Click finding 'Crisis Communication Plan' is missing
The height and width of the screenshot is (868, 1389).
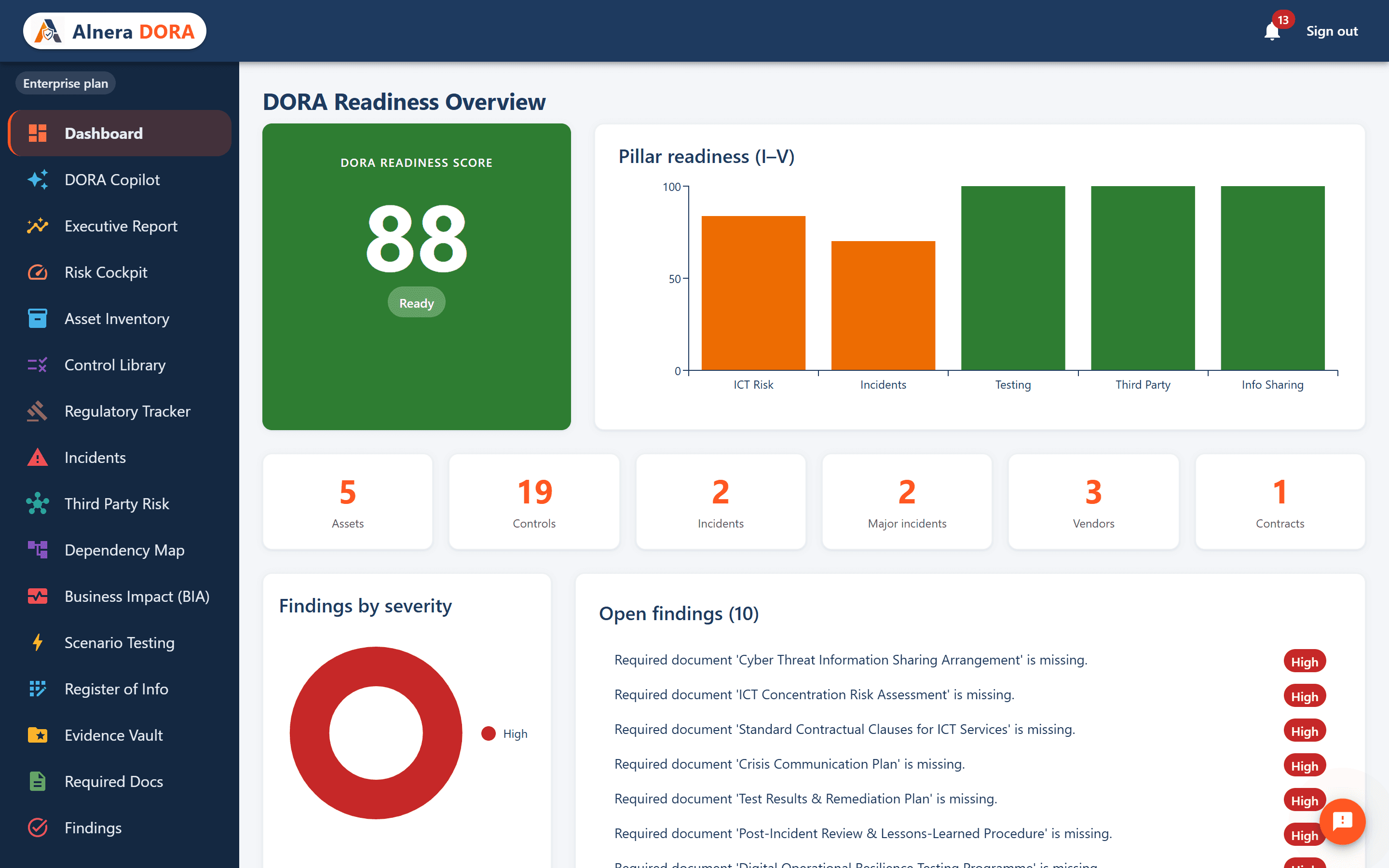[789, 764]
